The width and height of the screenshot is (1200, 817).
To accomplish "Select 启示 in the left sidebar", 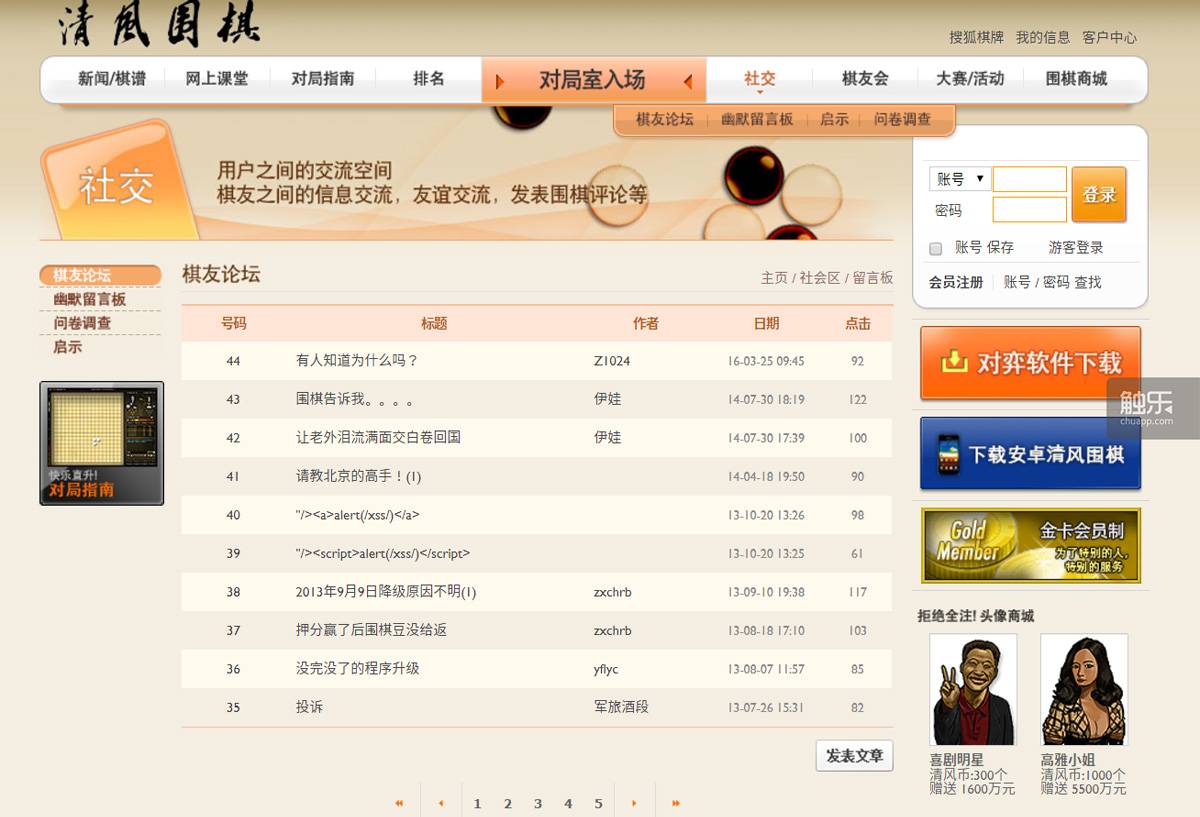I will 68,347.
